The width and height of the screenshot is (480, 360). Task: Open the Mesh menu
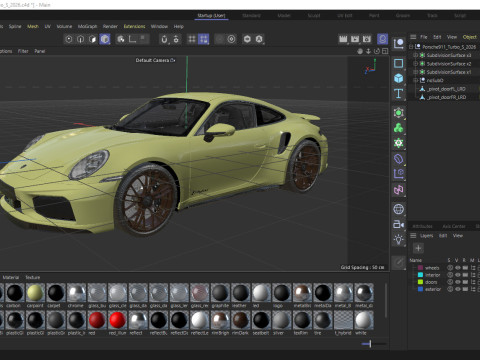tap(33, 26)
